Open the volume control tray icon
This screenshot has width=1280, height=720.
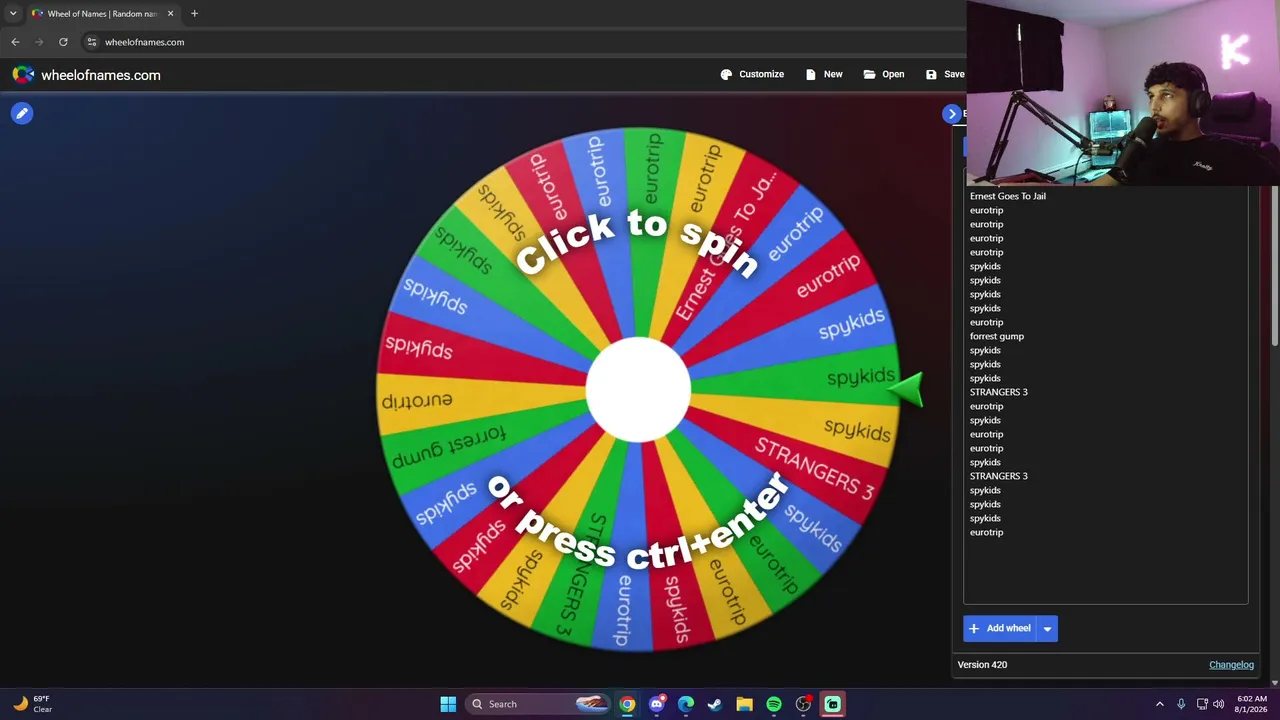pyautogui.click(x=1219, y=704)
